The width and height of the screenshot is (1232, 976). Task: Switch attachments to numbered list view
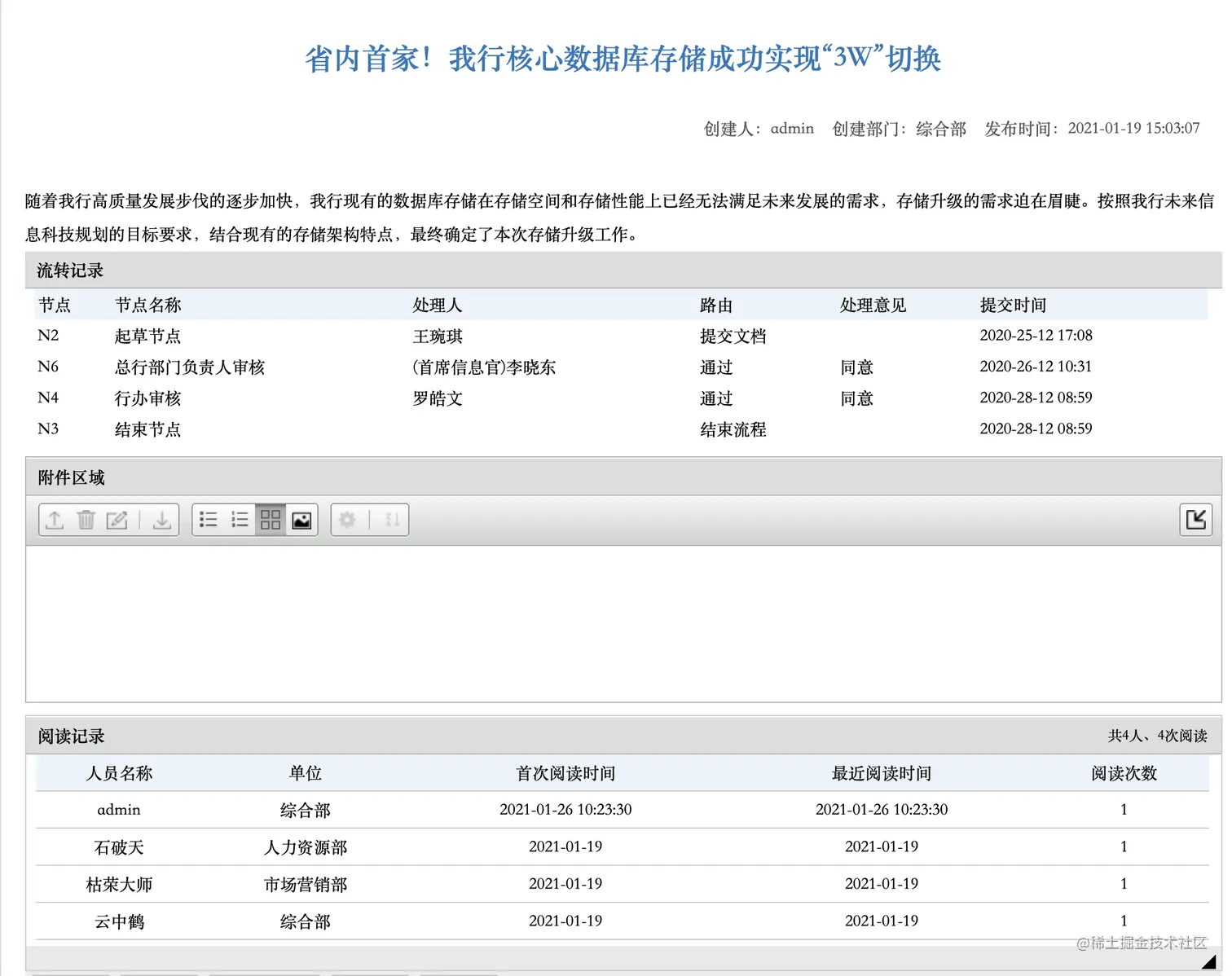pyautogui.click(x=240, y=520)
